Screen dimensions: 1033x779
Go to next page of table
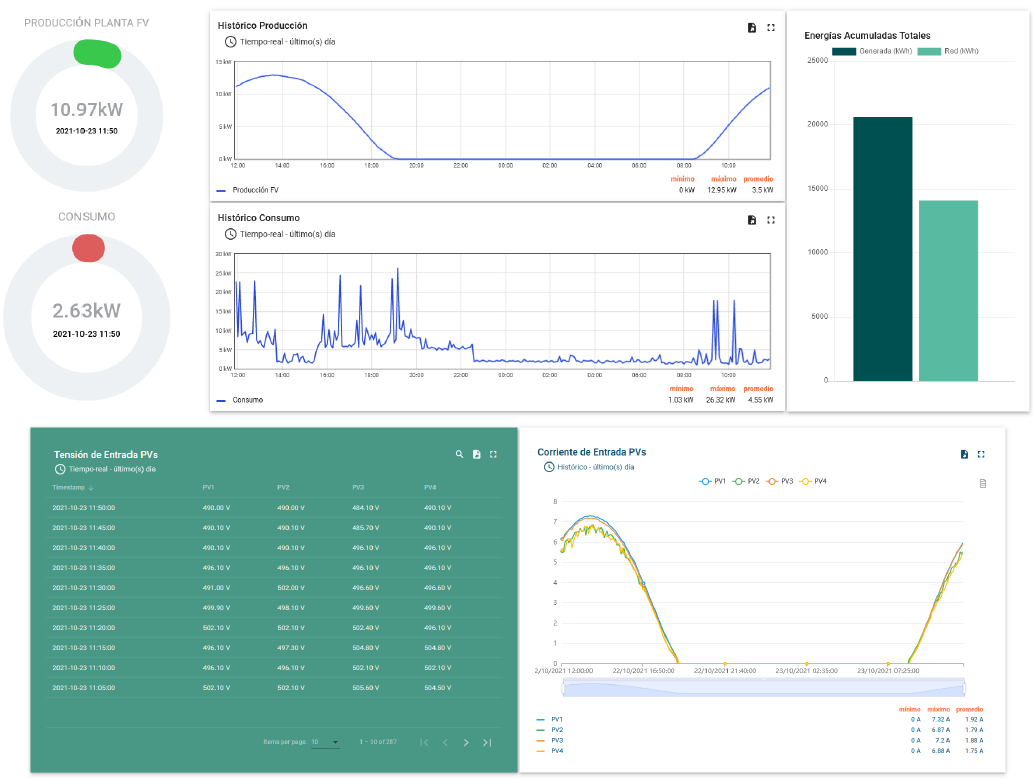click(466, 742)
